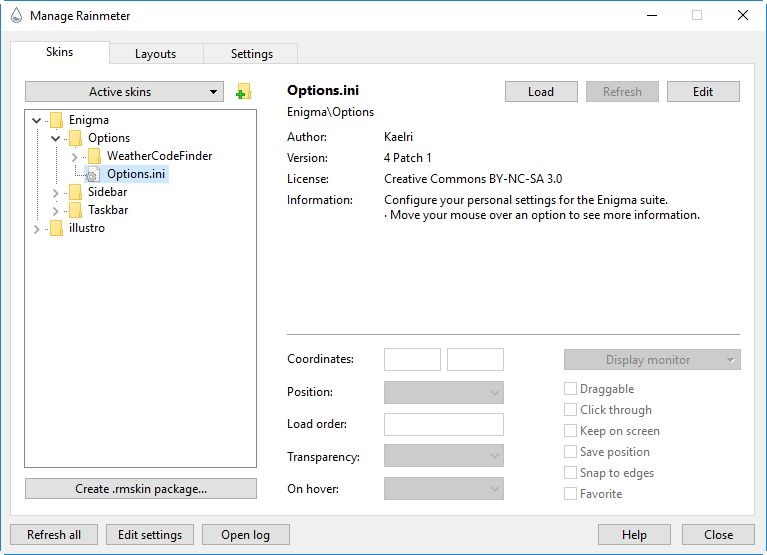Toggle the Click through checkbox

[570, 410]
